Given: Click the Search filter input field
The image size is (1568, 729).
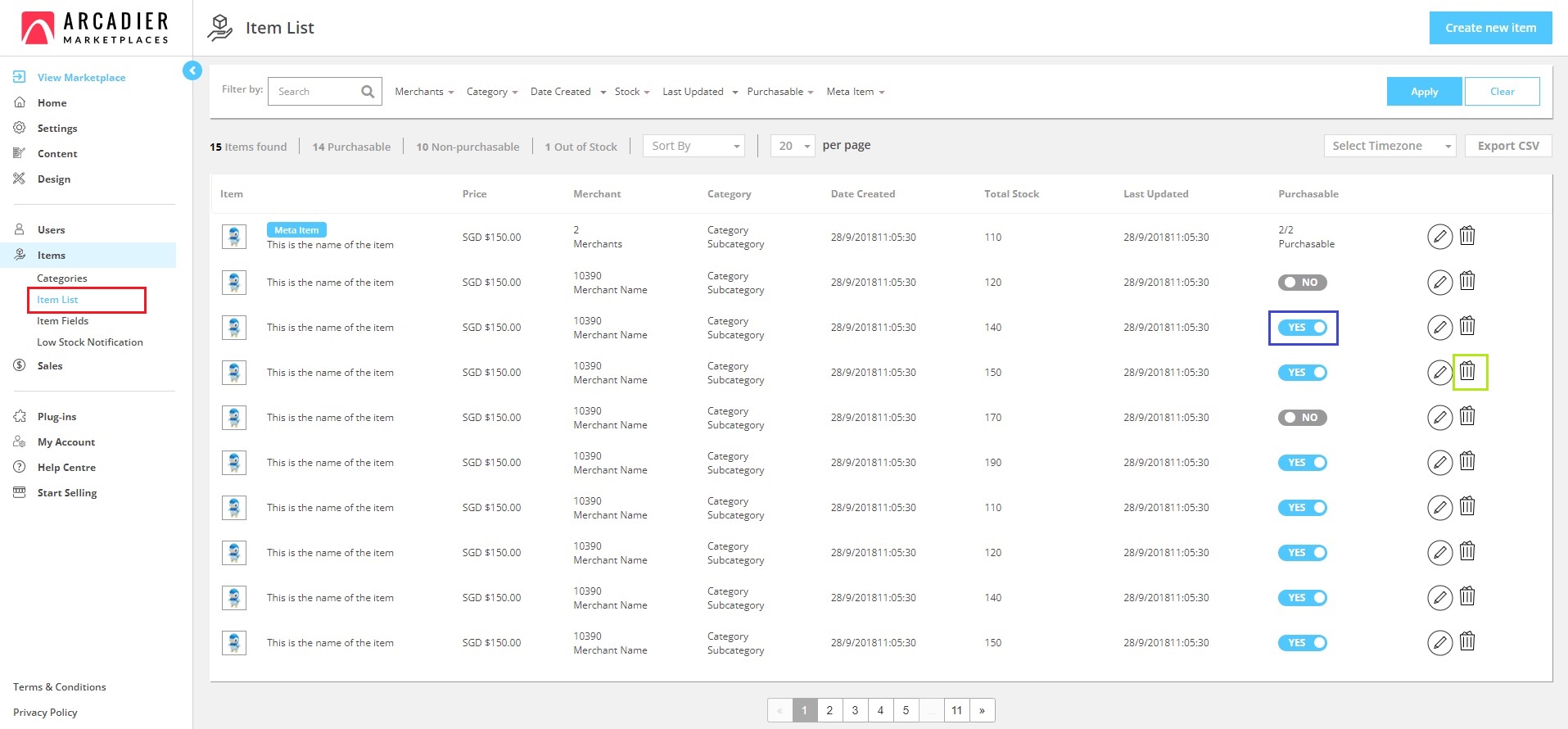Looking at the screenshot, I should (x=316, y=92).
